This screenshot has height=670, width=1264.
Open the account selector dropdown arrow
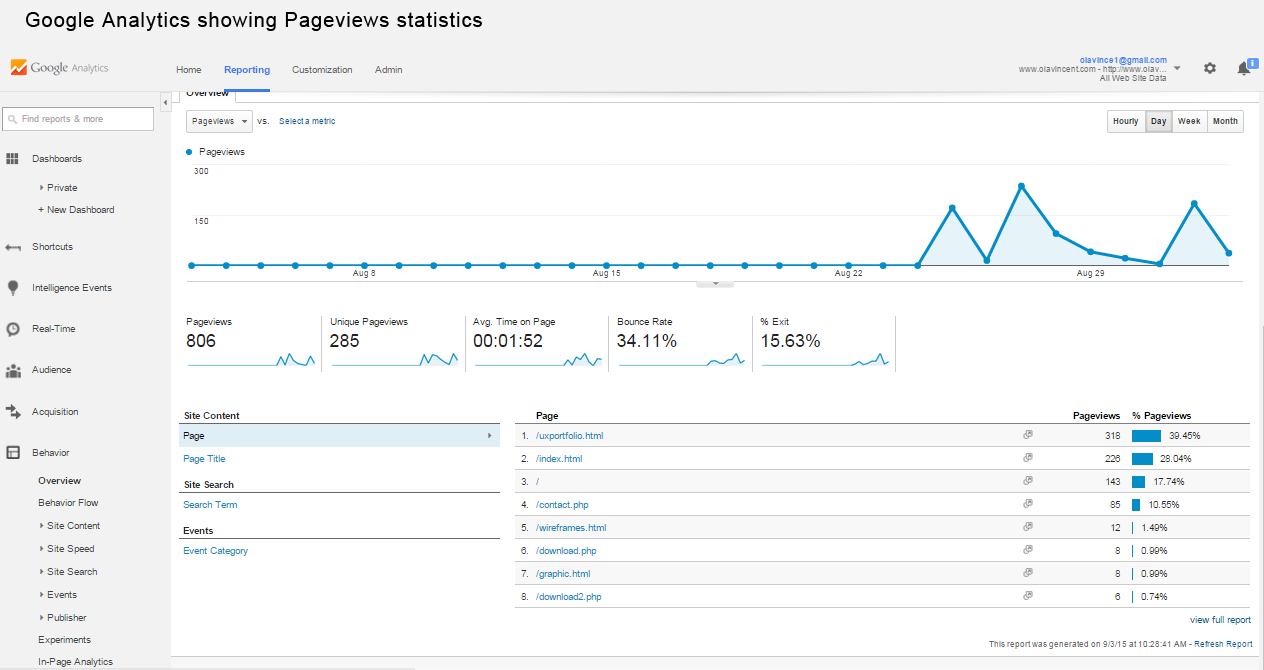[x=1177, y=68]
